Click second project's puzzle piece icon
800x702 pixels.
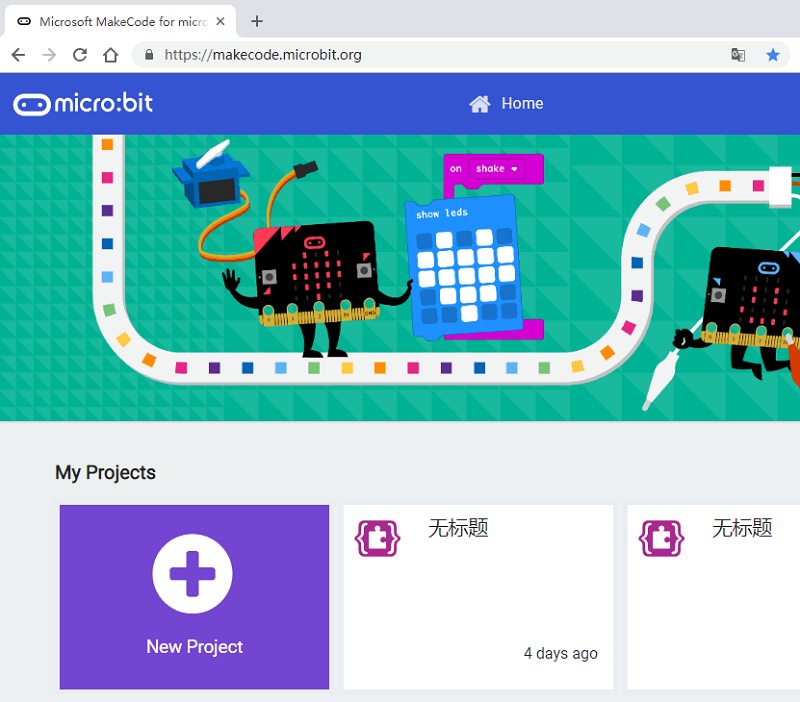(x=661, y=537)
